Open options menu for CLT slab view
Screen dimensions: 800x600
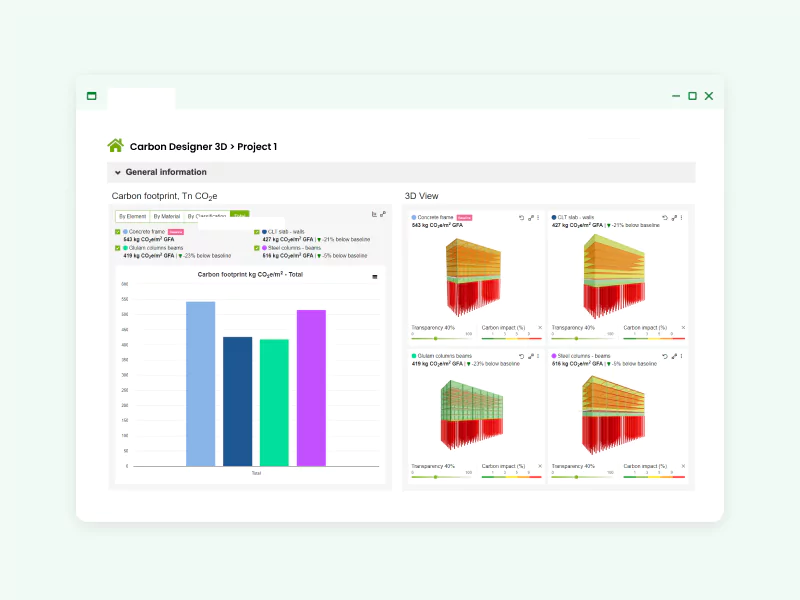pyautogui.click(x=682, y=217)
